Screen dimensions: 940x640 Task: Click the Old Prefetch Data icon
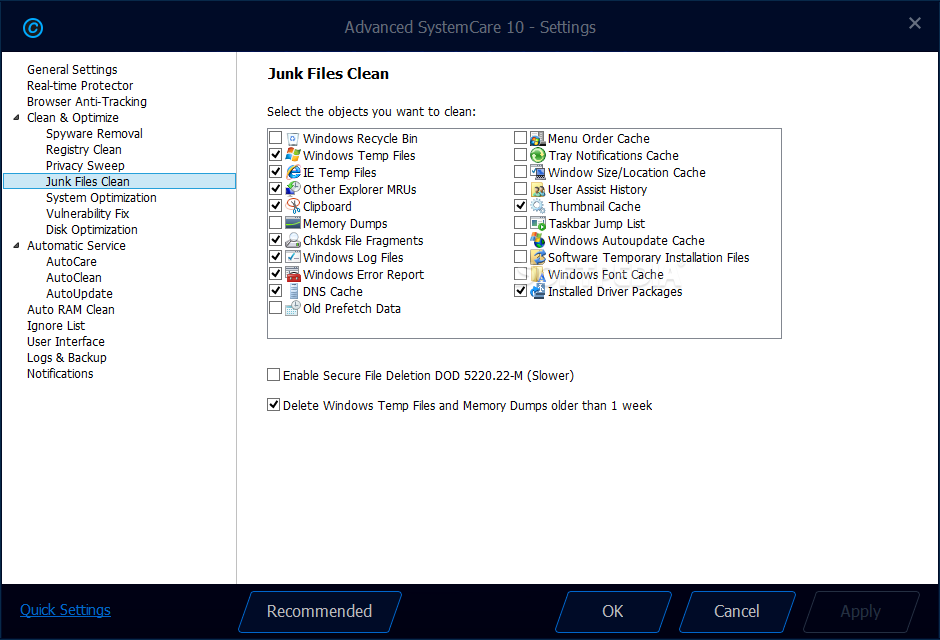293,309
